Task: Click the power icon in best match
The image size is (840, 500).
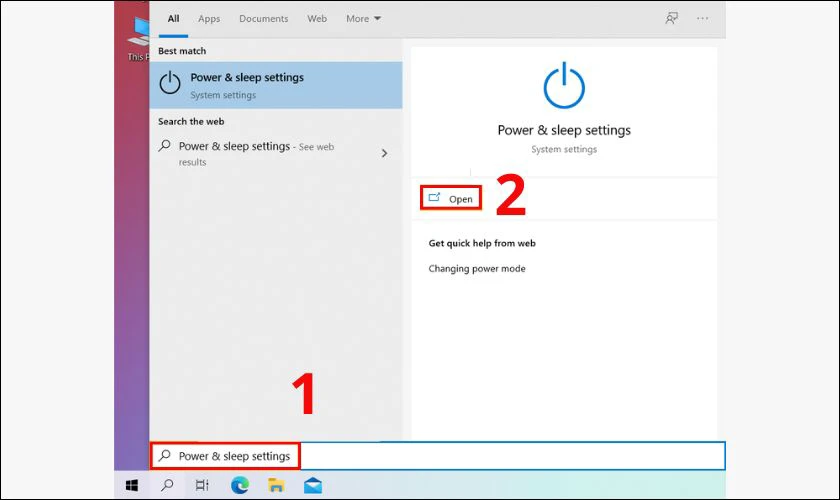Action: coord(170,83)
